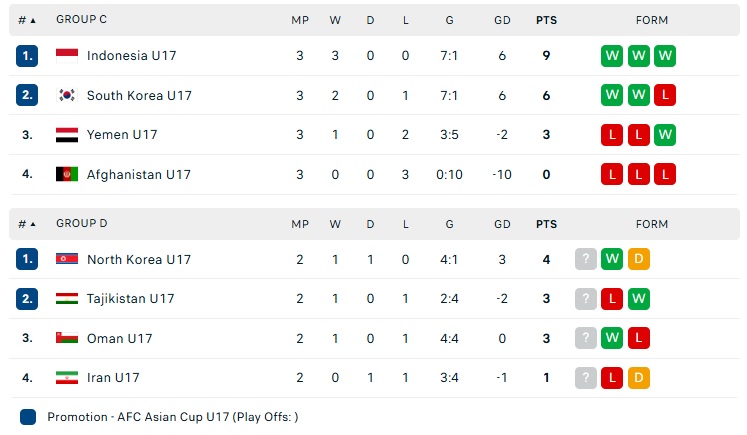Click the South Korea U17 flag icon
747x435 pixels.
point(67,95)
